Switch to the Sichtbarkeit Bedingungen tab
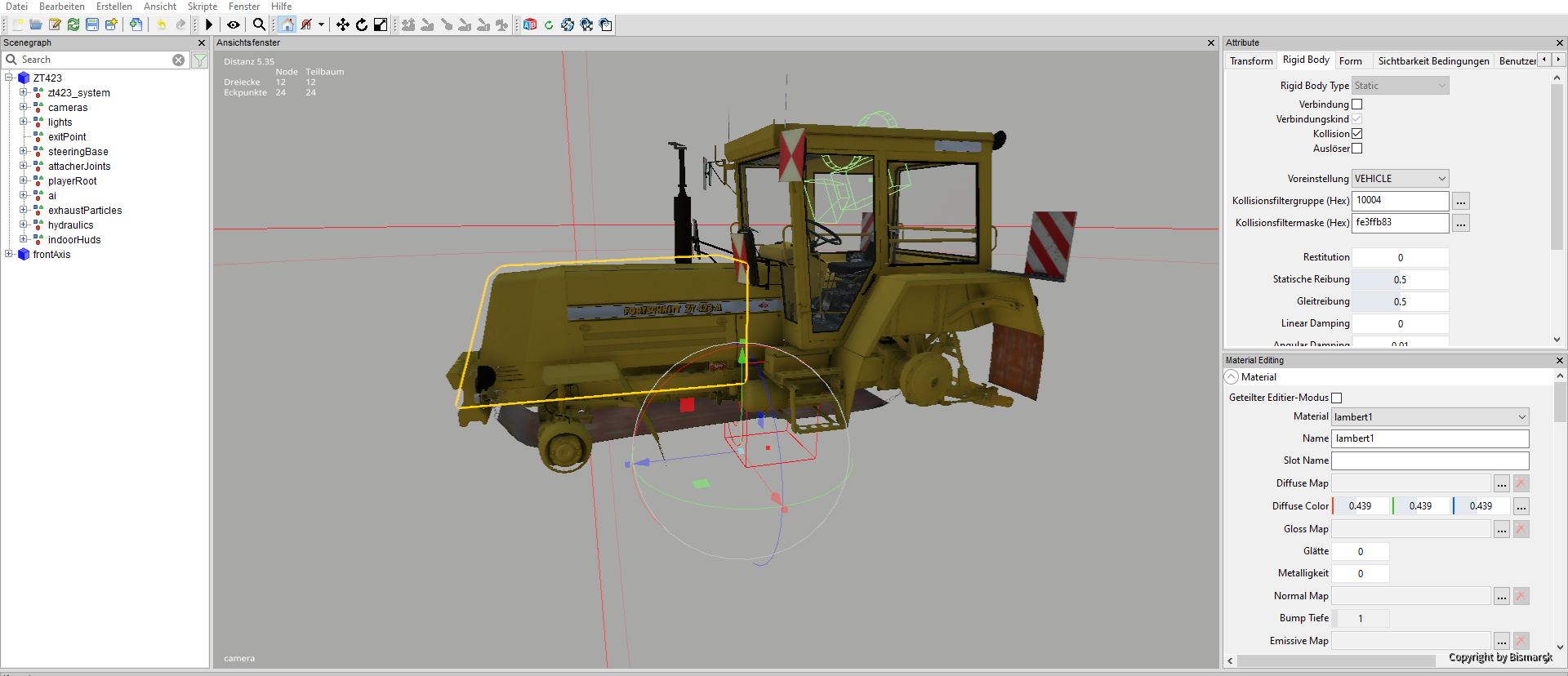 [1433, 61]
